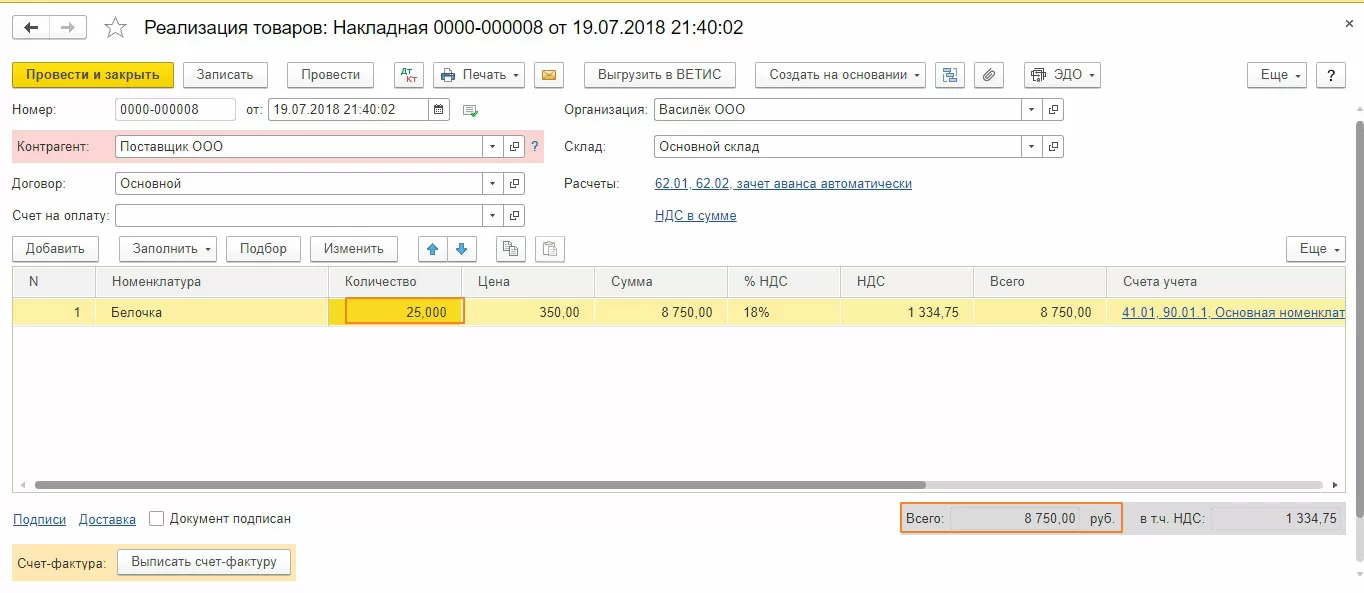Open the top Еще menu
Viewport: 1364px width, 593px height.
pyautogui.click(x=1277, y=75)
